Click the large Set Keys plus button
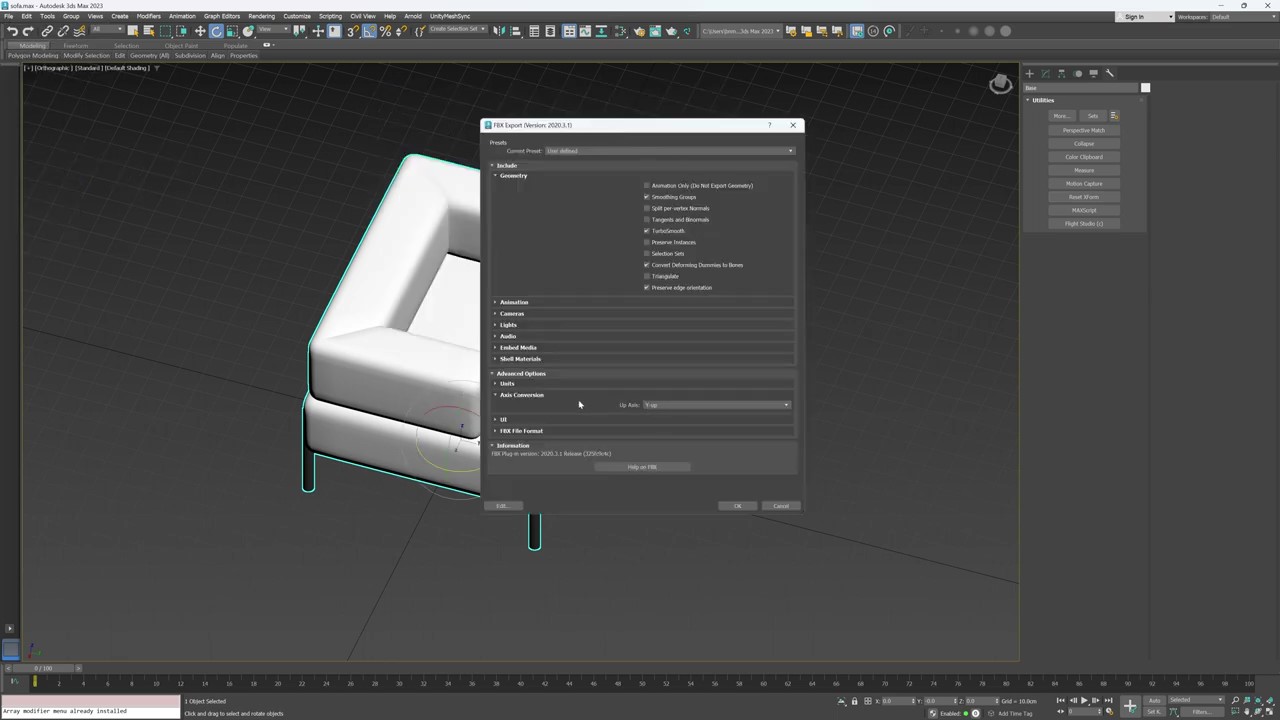 point(1130,706)
